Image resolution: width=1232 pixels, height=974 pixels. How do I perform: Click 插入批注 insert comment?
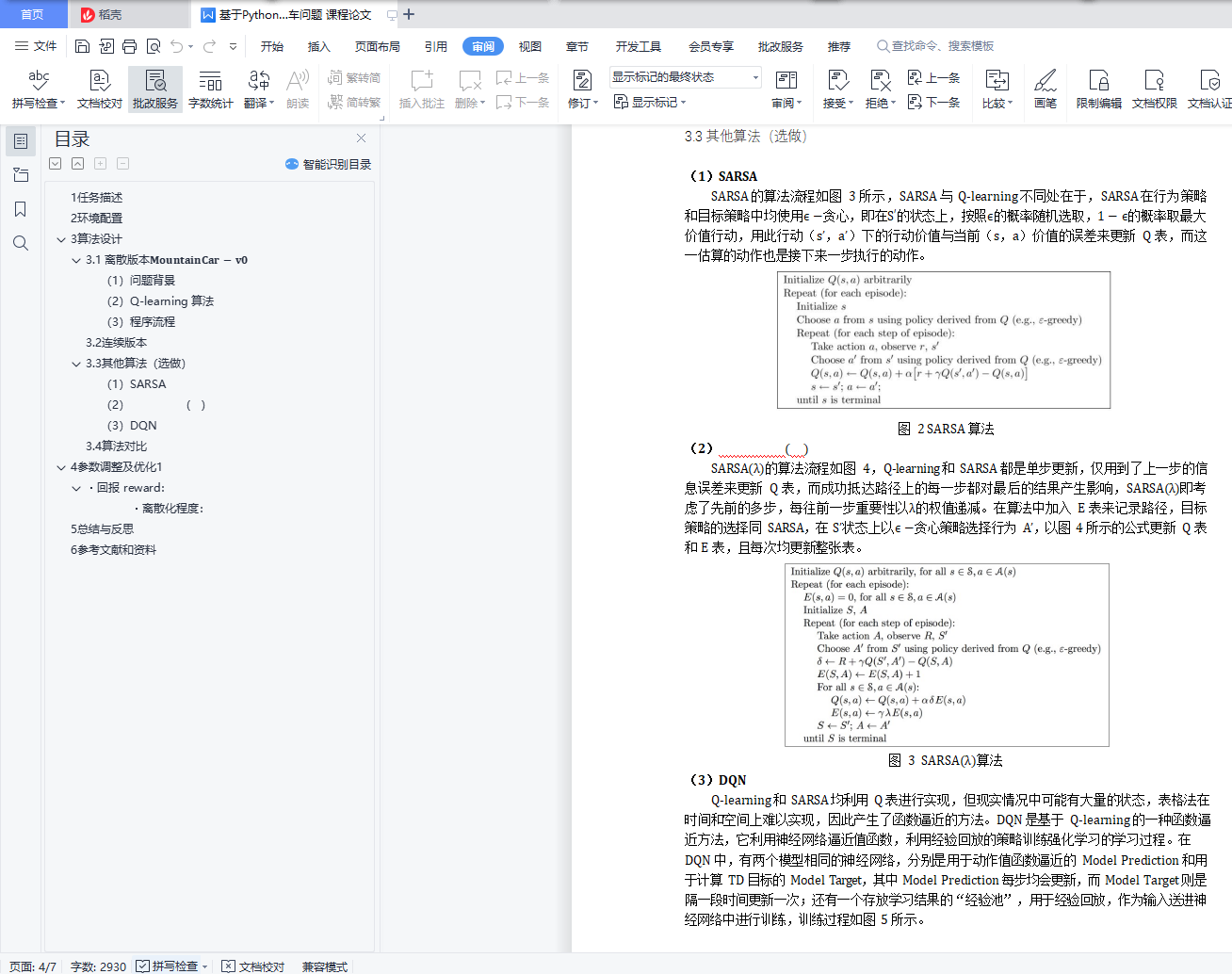pos(422,89)
